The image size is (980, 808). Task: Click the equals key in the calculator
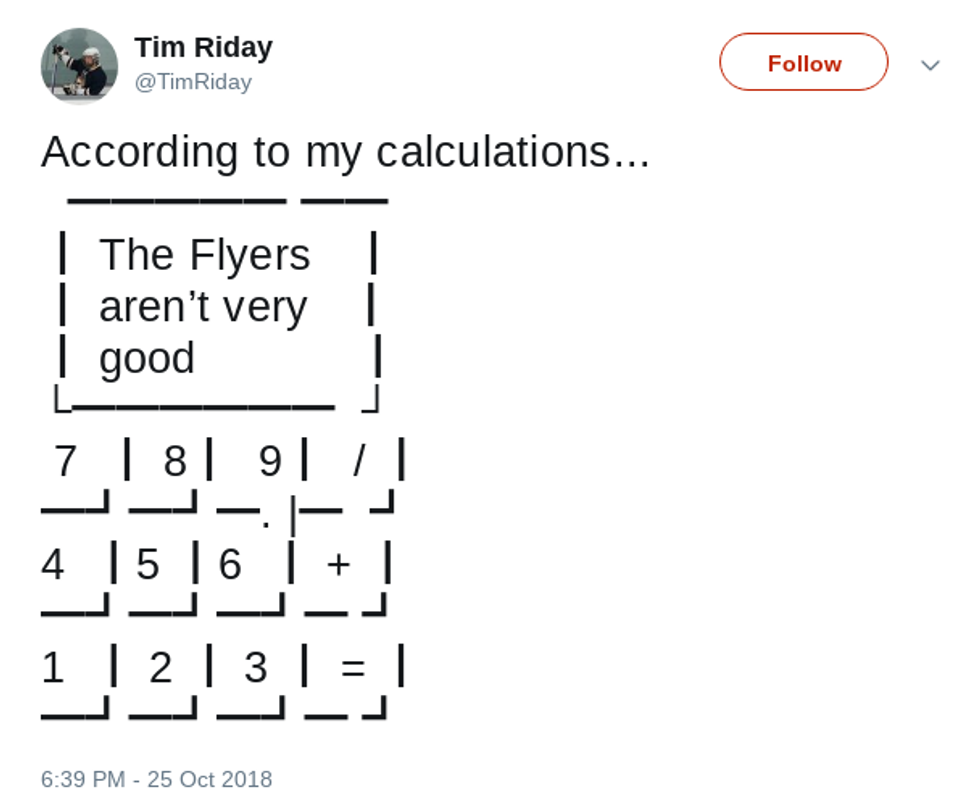click(x=352, y=668)
